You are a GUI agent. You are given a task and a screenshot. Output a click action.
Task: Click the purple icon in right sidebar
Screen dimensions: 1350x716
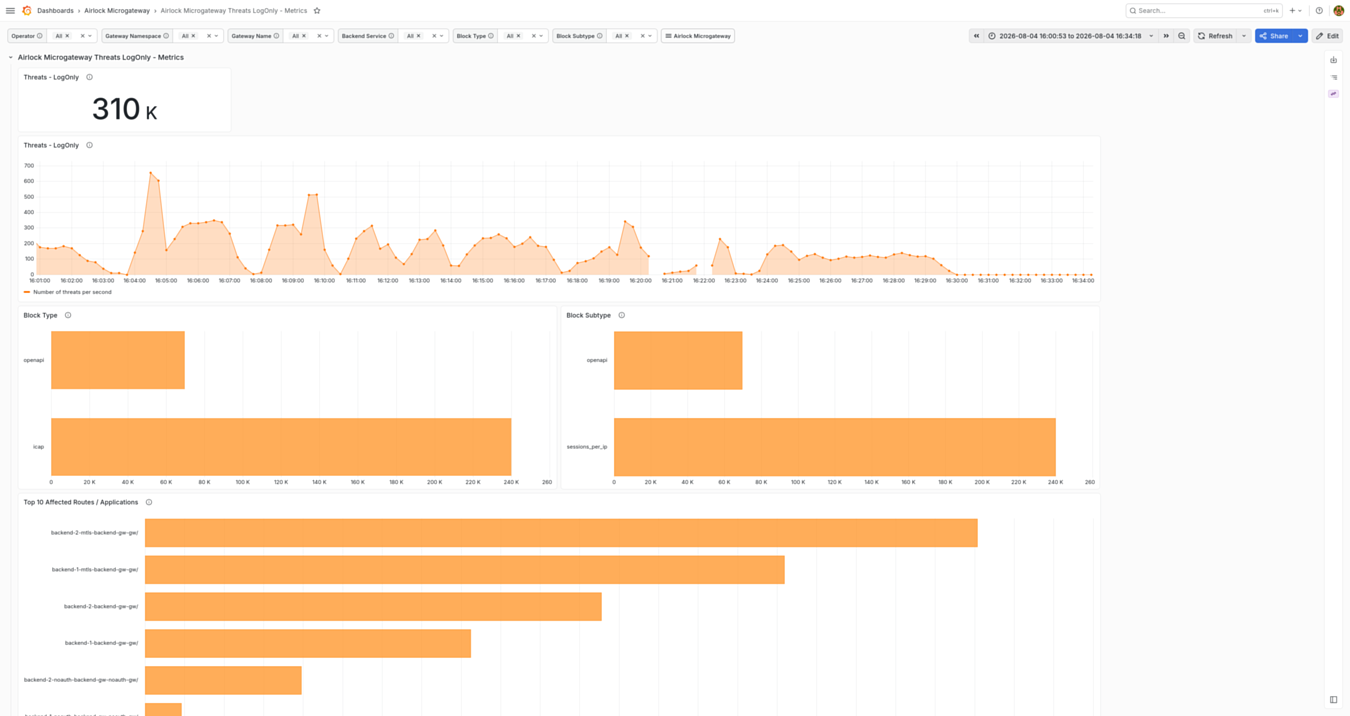[x=1334, y=94]
